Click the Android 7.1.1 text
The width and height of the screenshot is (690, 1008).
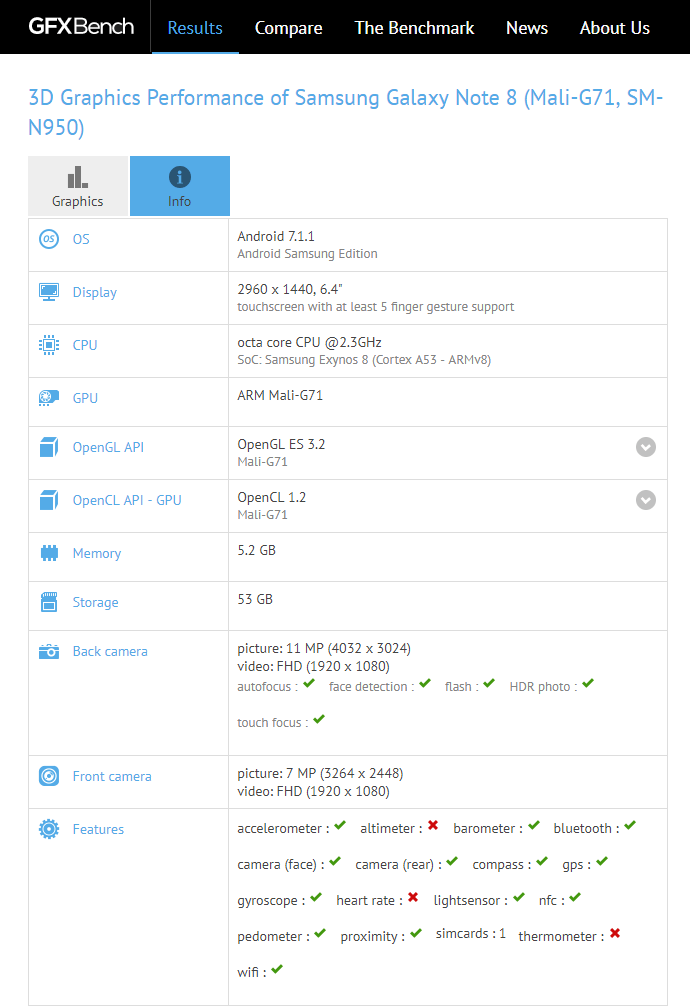pyautogui.click(x=276, y=236)
